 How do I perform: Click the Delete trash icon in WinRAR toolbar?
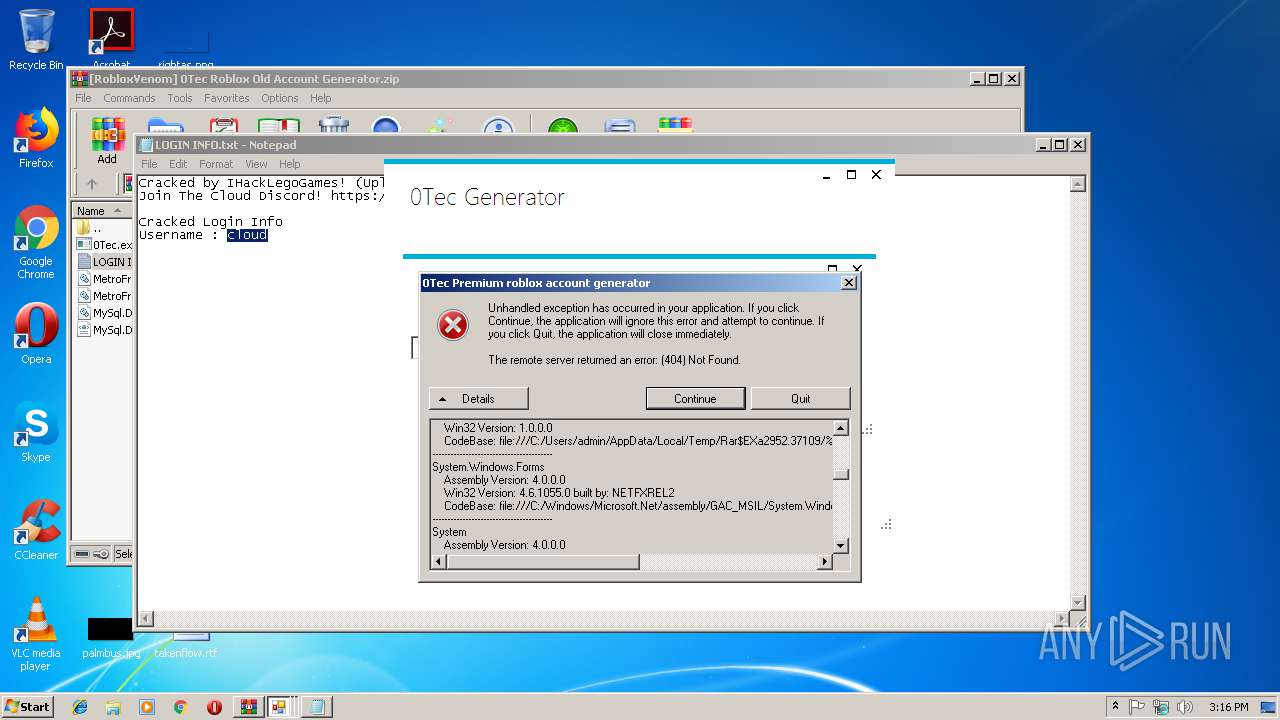click(x=334, y=126)
